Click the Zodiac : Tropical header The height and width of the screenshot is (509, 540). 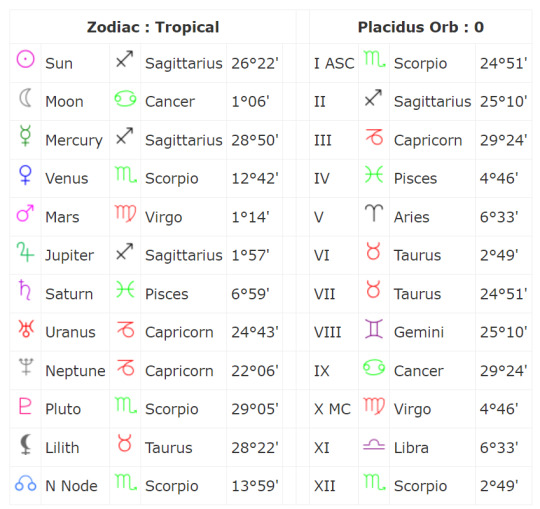[x=153, y=27]
